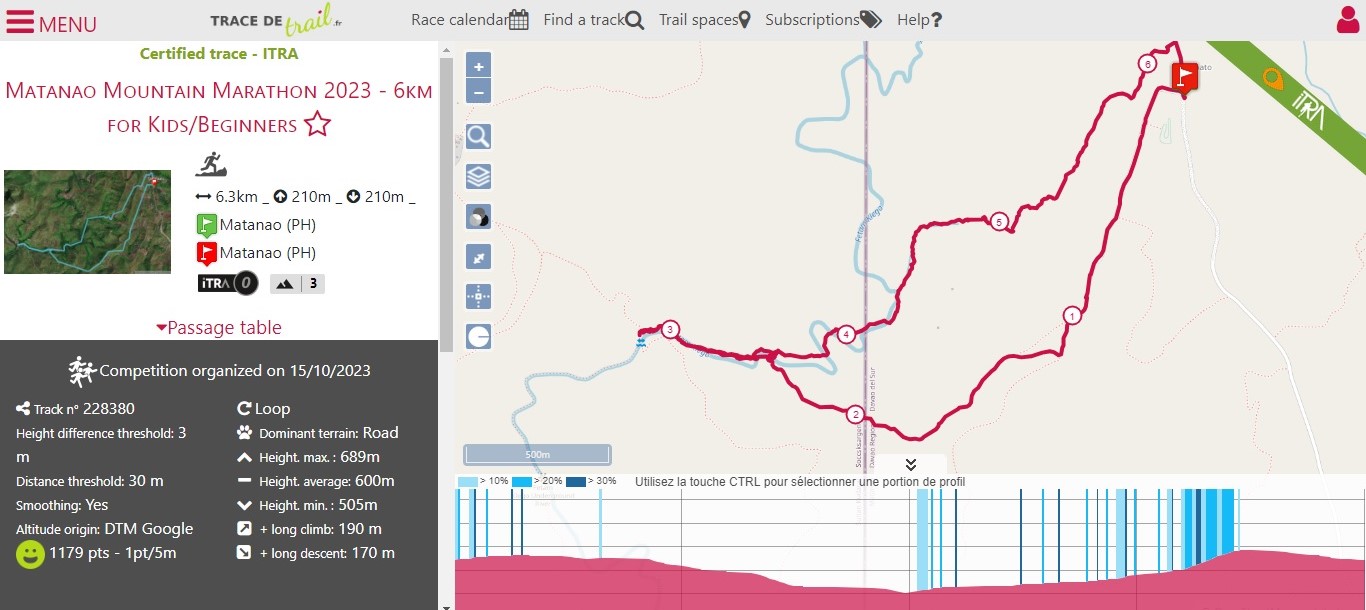The height and width of the screenshot is (610, 1366).
Task: Click the red finish flag icon
Action: click(206, 253)
